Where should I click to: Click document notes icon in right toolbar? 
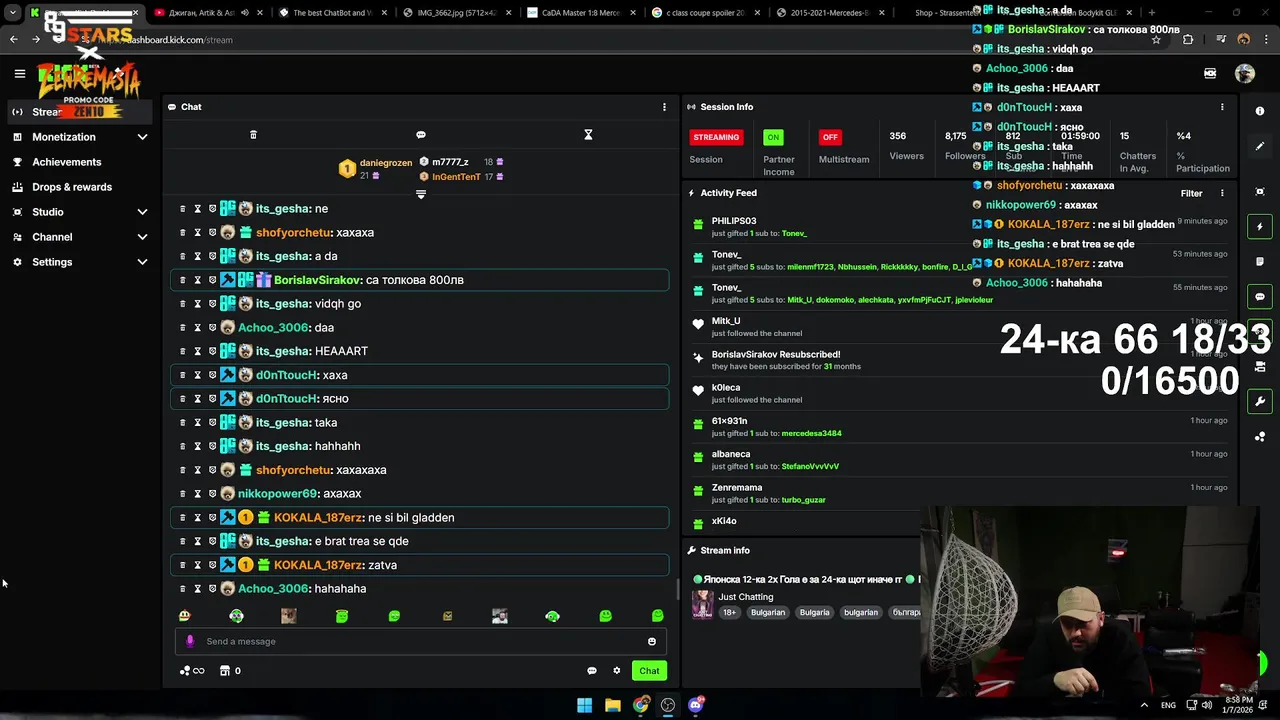[x=1260, y=262]
